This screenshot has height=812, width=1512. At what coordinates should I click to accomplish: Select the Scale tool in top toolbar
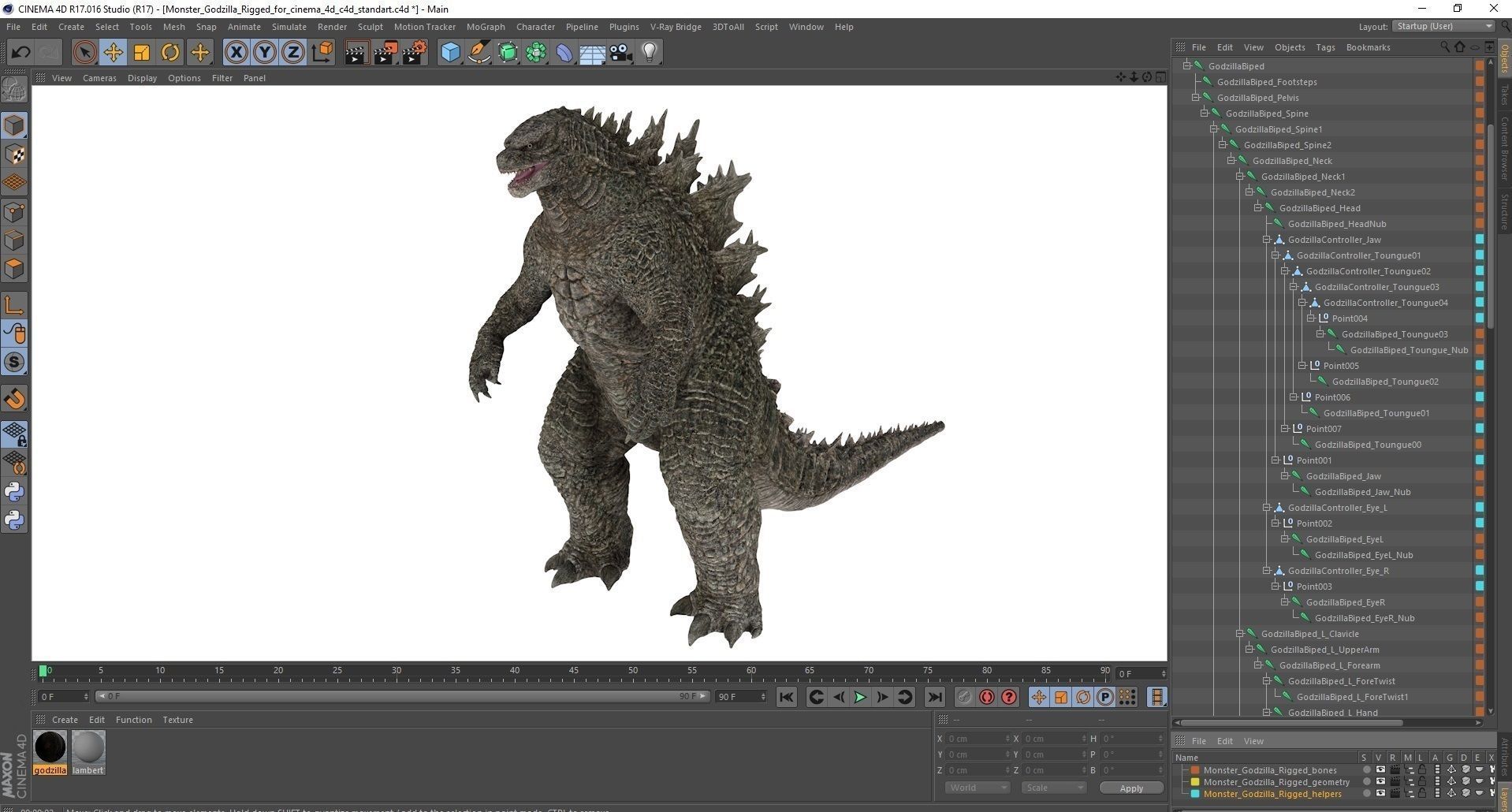point(142,53)
